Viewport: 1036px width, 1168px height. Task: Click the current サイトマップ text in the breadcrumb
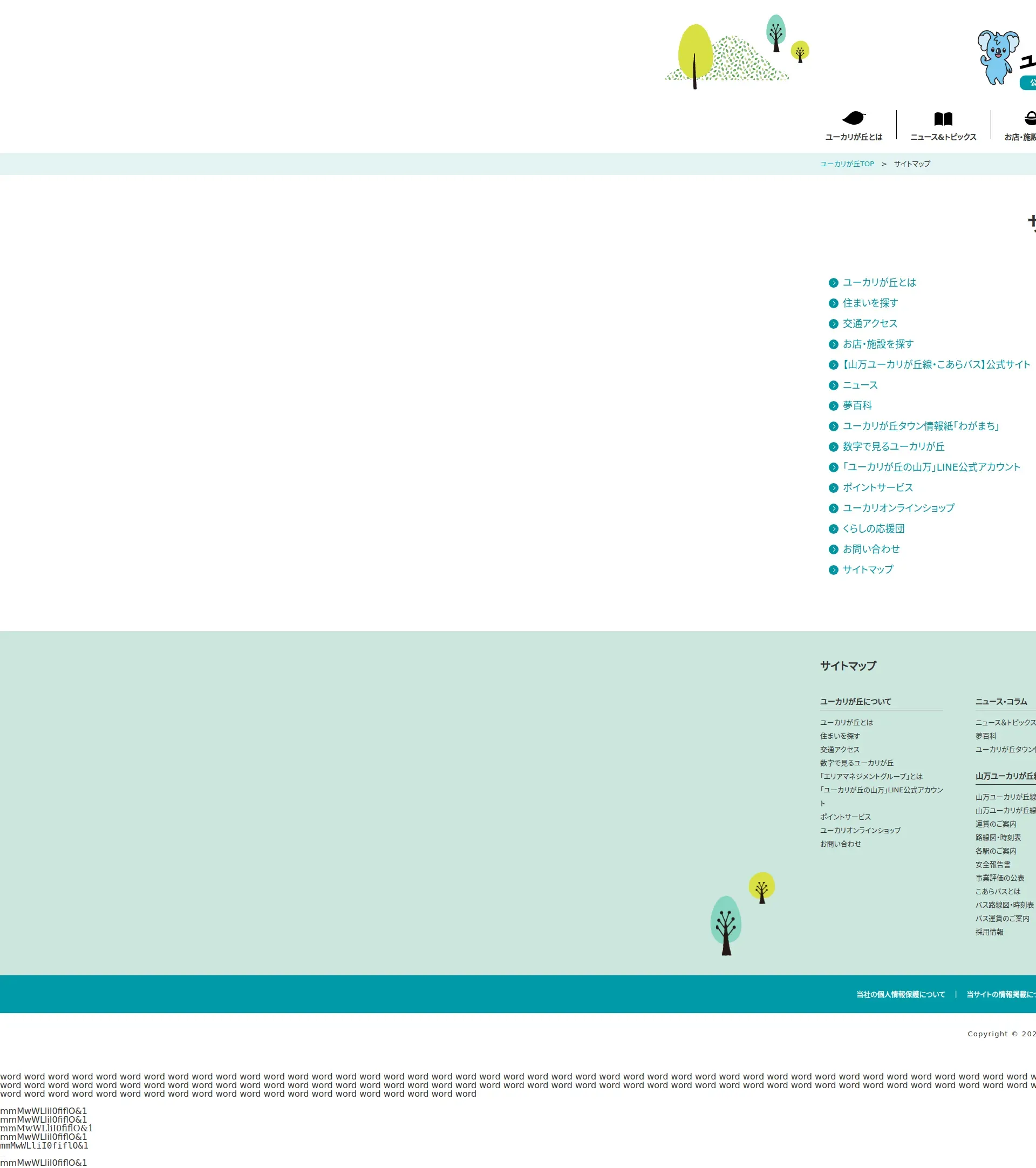[912, 164]
